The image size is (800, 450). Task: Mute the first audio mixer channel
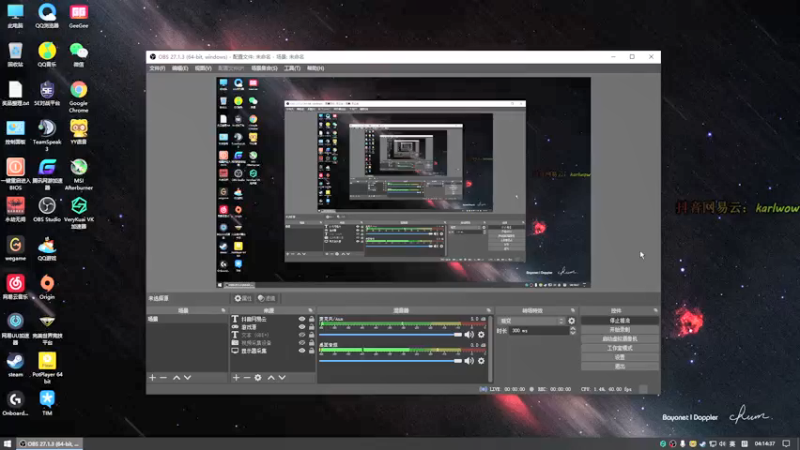click(469, 335)
